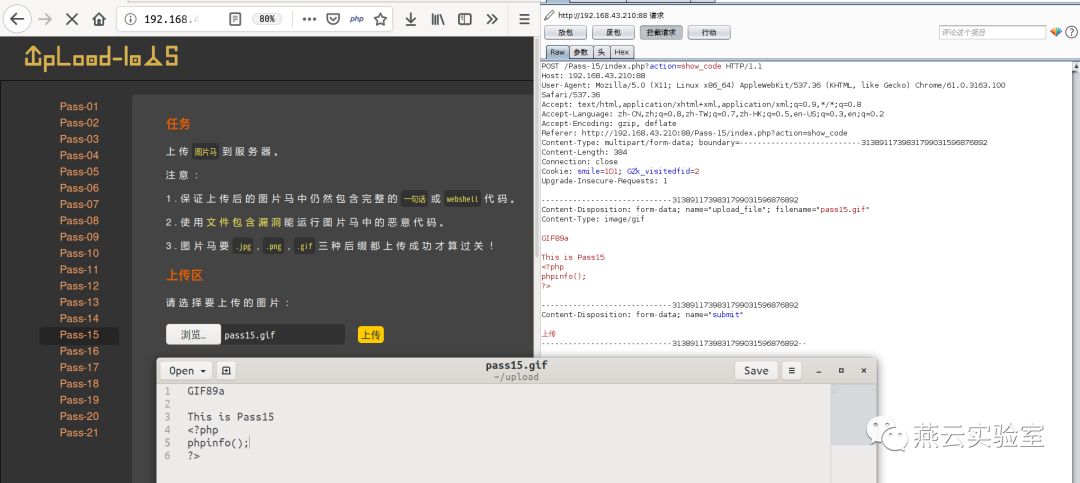Image resolution: width=1080 pixels, height=483 pixels.
Task: Open Pass-06 in sidebar
Action: point(79,188)
